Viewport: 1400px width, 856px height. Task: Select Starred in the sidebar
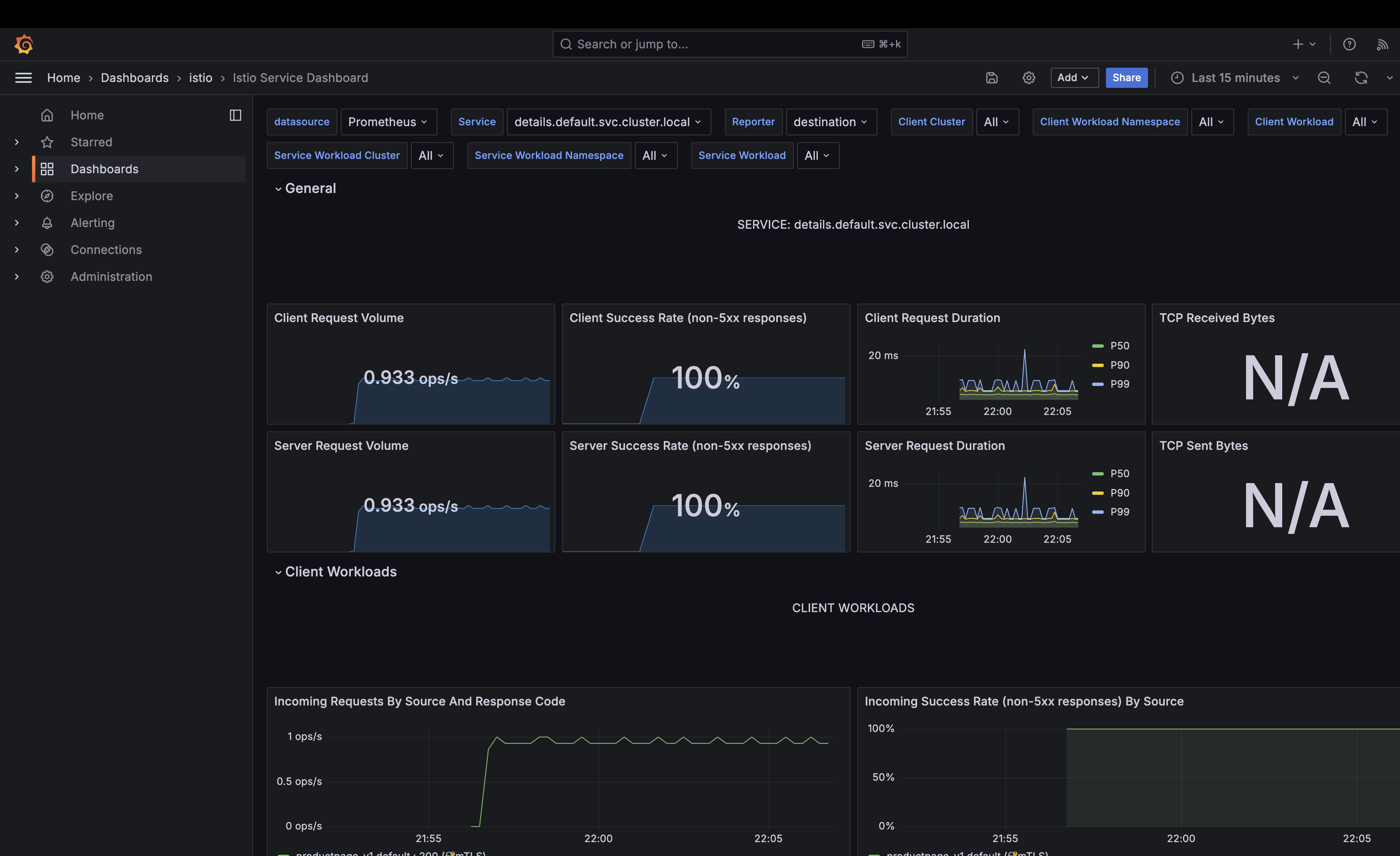pos(91,142)
